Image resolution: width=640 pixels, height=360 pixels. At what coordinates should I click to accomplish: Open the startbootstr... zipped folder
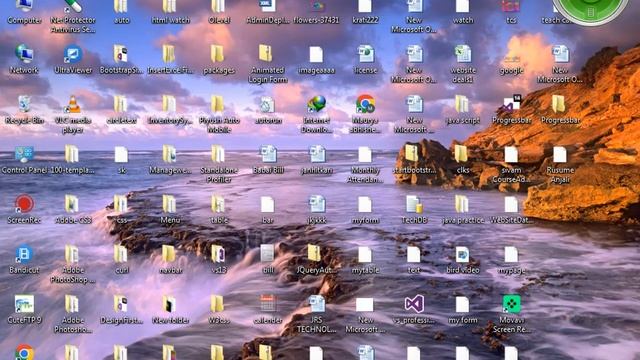click(412, 153)
